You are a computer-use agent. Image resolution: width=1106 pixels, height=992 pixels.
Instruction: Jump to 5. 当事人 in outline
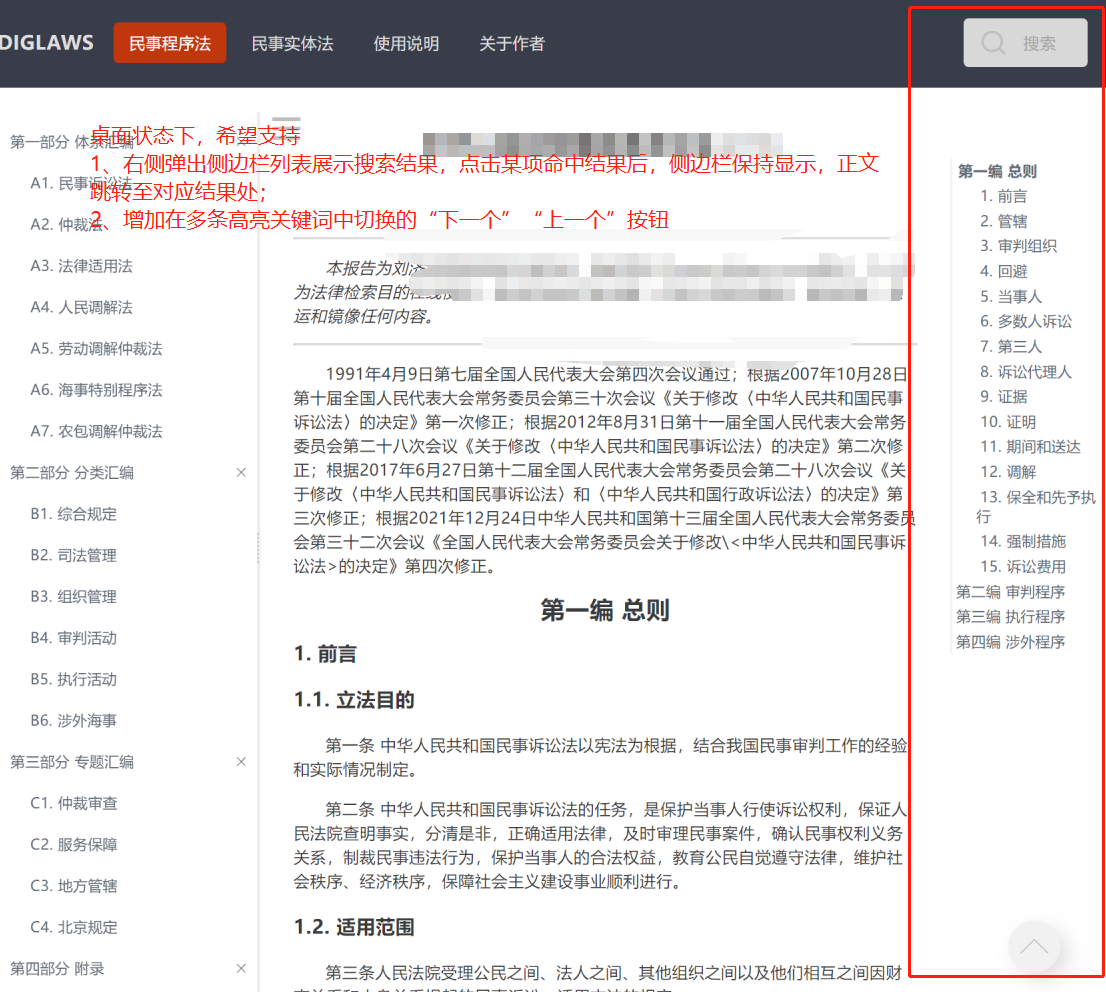click(x=1011, y=297)
